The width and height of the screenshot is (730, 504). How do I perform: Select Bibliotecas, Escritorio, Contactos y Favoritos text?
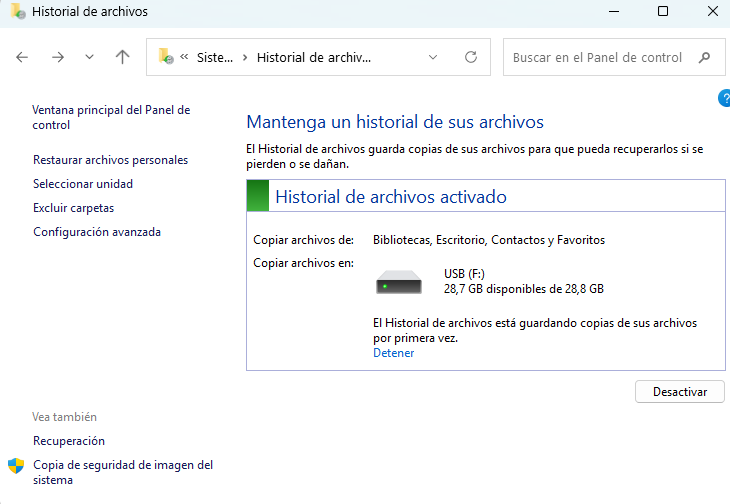(x=489, y=240)
